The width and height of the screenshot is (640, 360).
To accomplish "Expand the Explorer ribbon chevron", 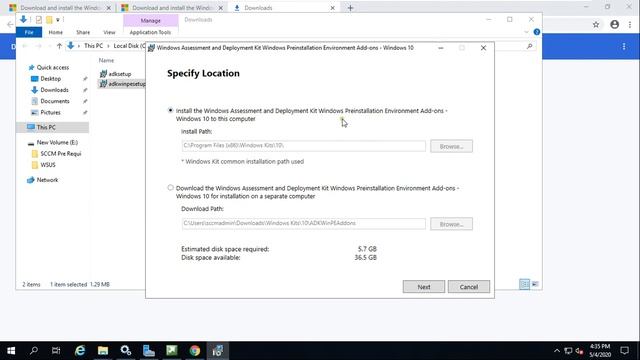I will click(526, 32).
